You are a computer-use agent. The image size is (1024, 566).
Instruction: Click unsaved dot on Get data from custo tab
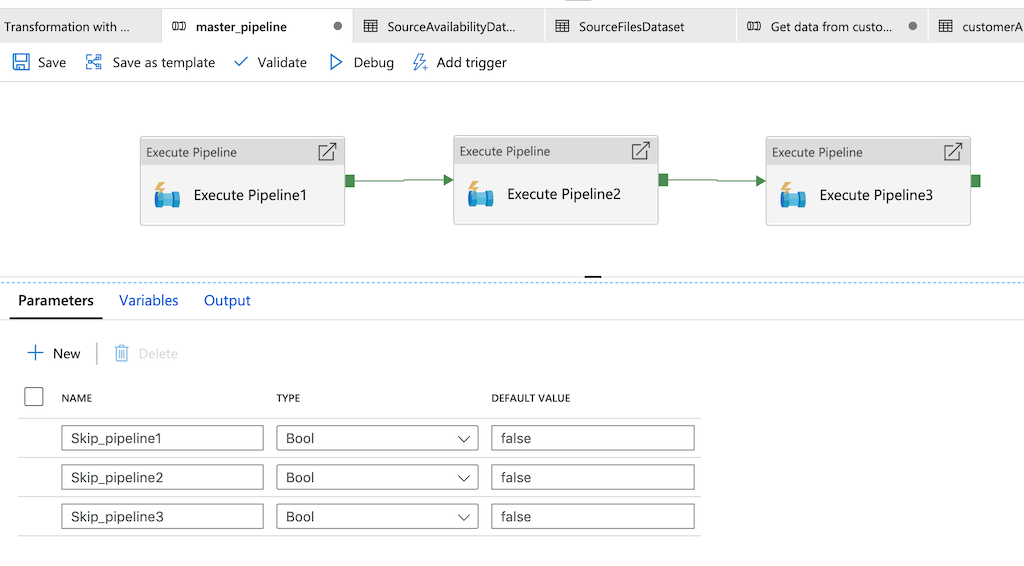912,26
